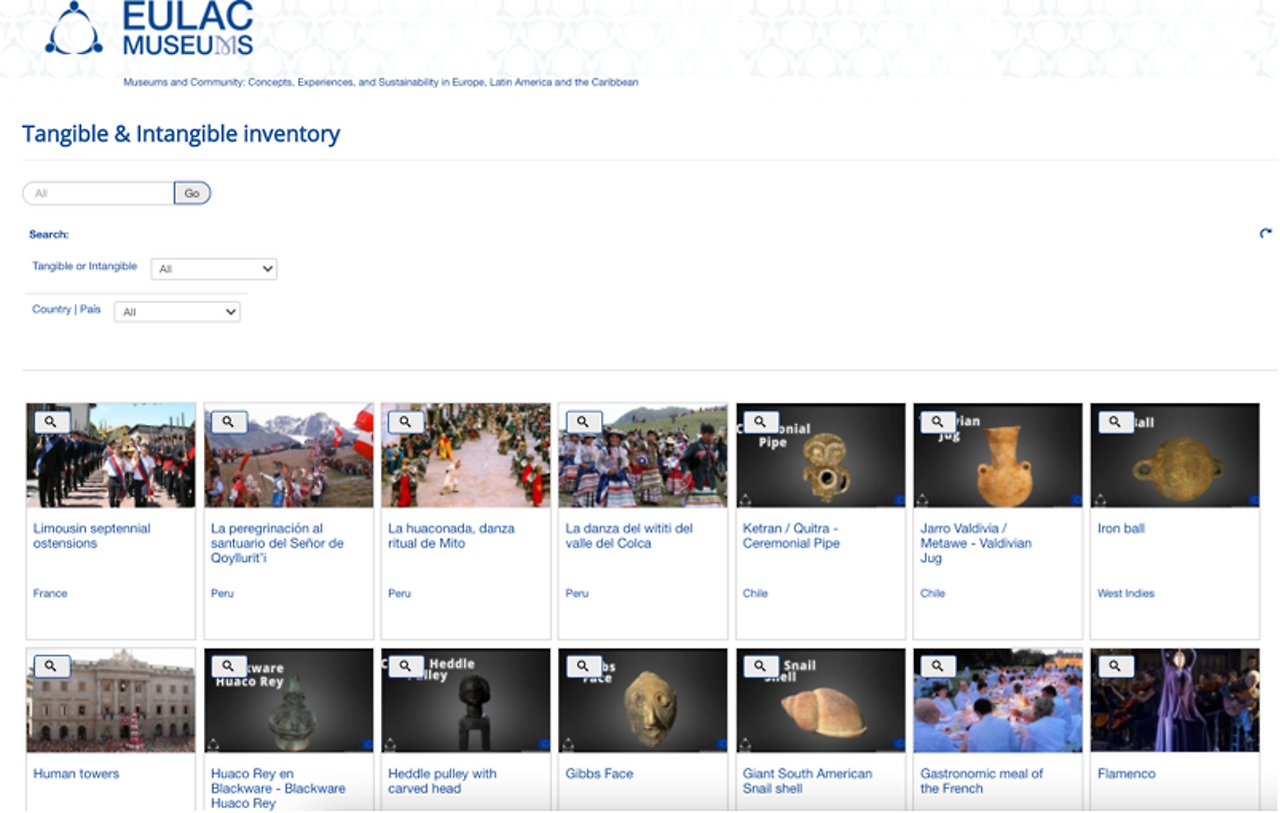This screenshot has width=1280, height=813.
Task: Click the Snail shell thumbnail image
Action: tap(821, 700)
